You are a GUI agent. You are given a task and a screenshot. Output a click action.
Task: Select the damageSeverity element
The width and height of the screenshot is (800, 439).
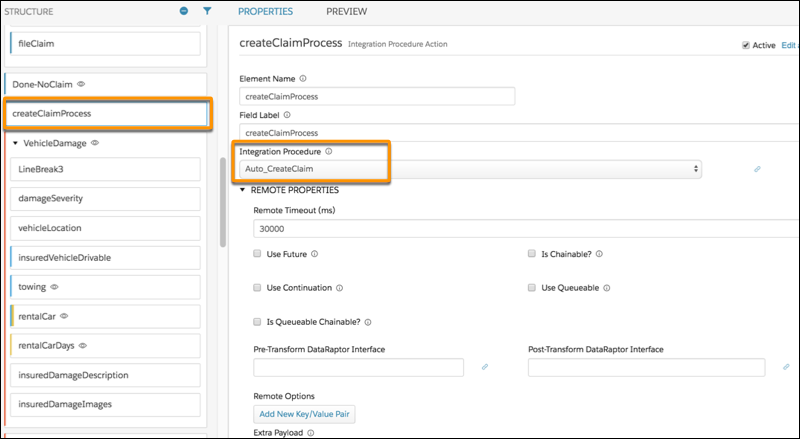[x=105, y=199]
